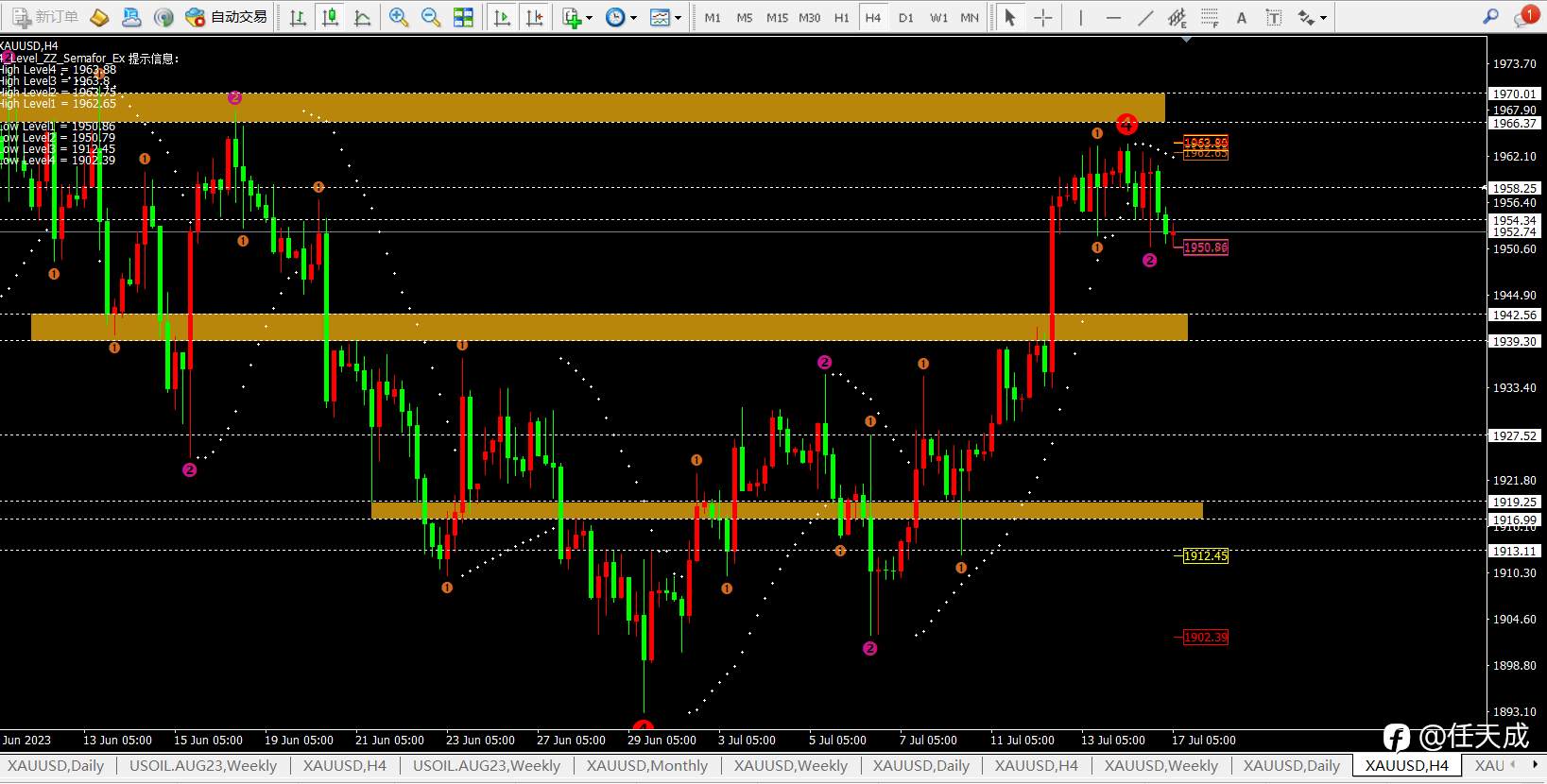Click the 1950.86 low level label
This screenshot has height=784, width=1547.
pyautogui.click(x=1206, y=247)
